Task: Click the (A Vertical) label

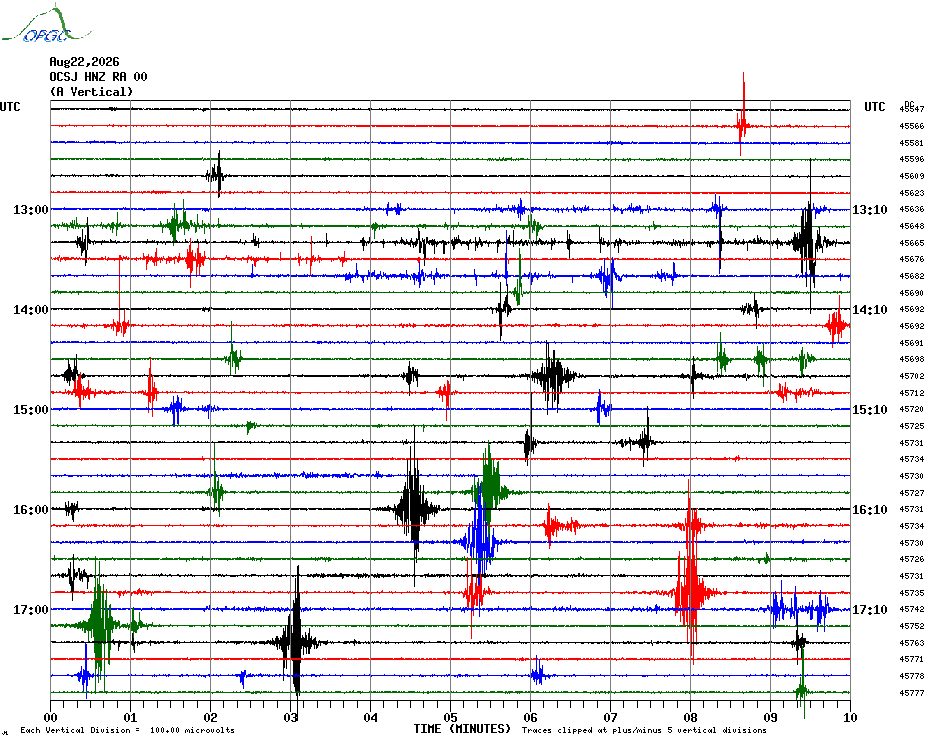Action: (91, 91)
